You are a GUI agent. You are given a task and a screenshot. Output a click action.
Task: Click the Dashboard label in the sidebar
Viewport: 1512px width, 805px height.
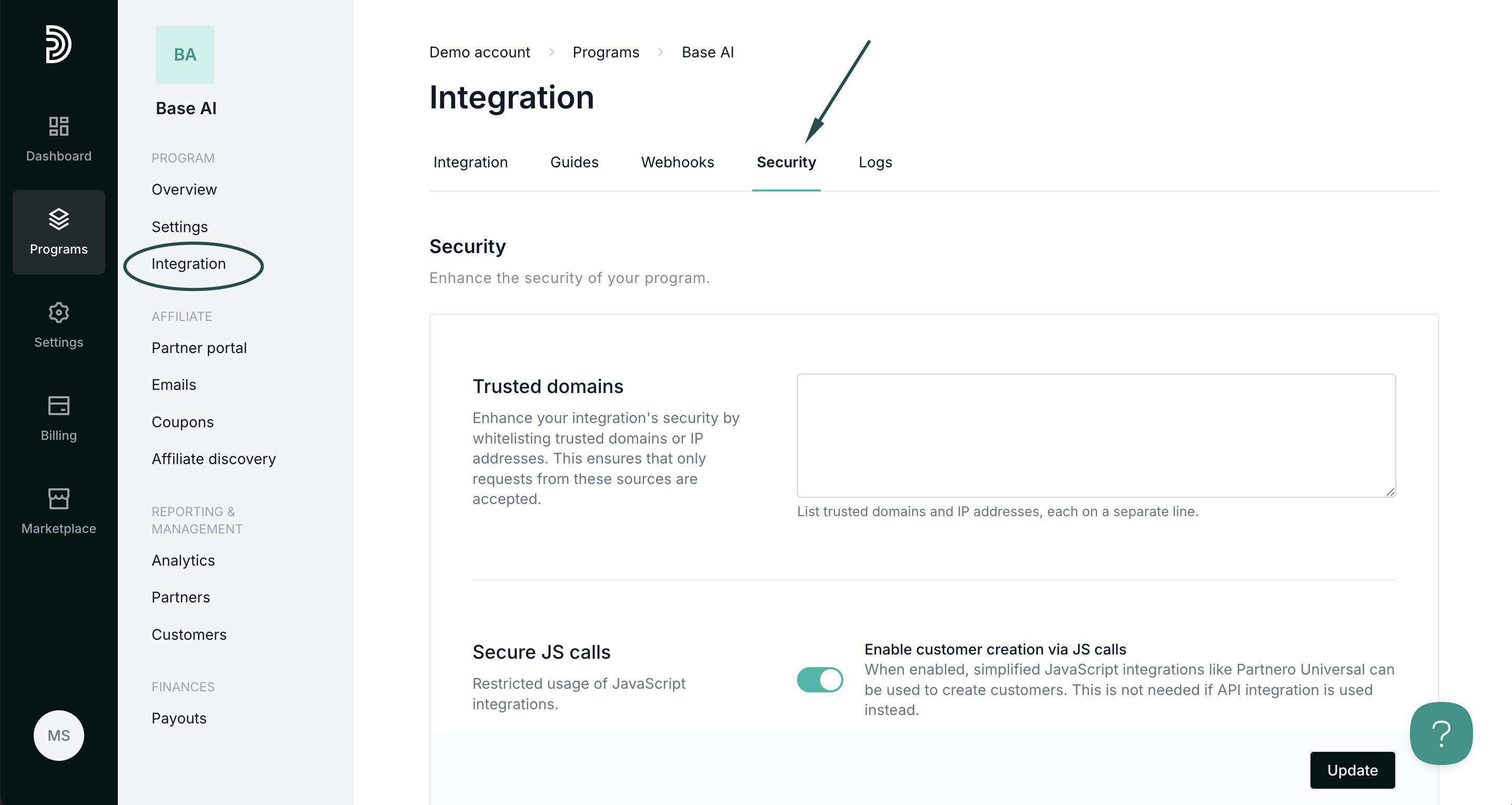(59, 156)
